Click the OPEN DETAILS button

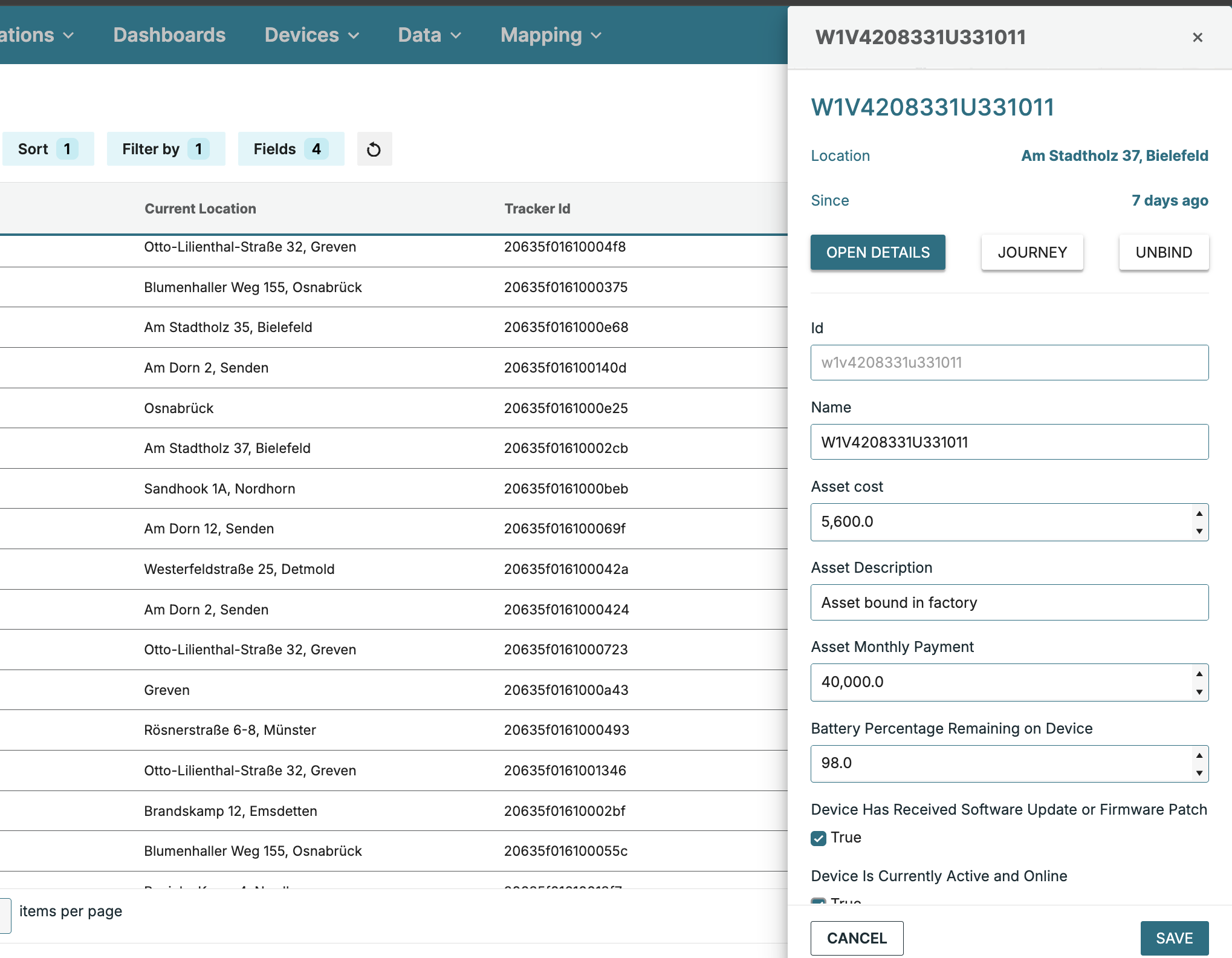click(877, 252)
